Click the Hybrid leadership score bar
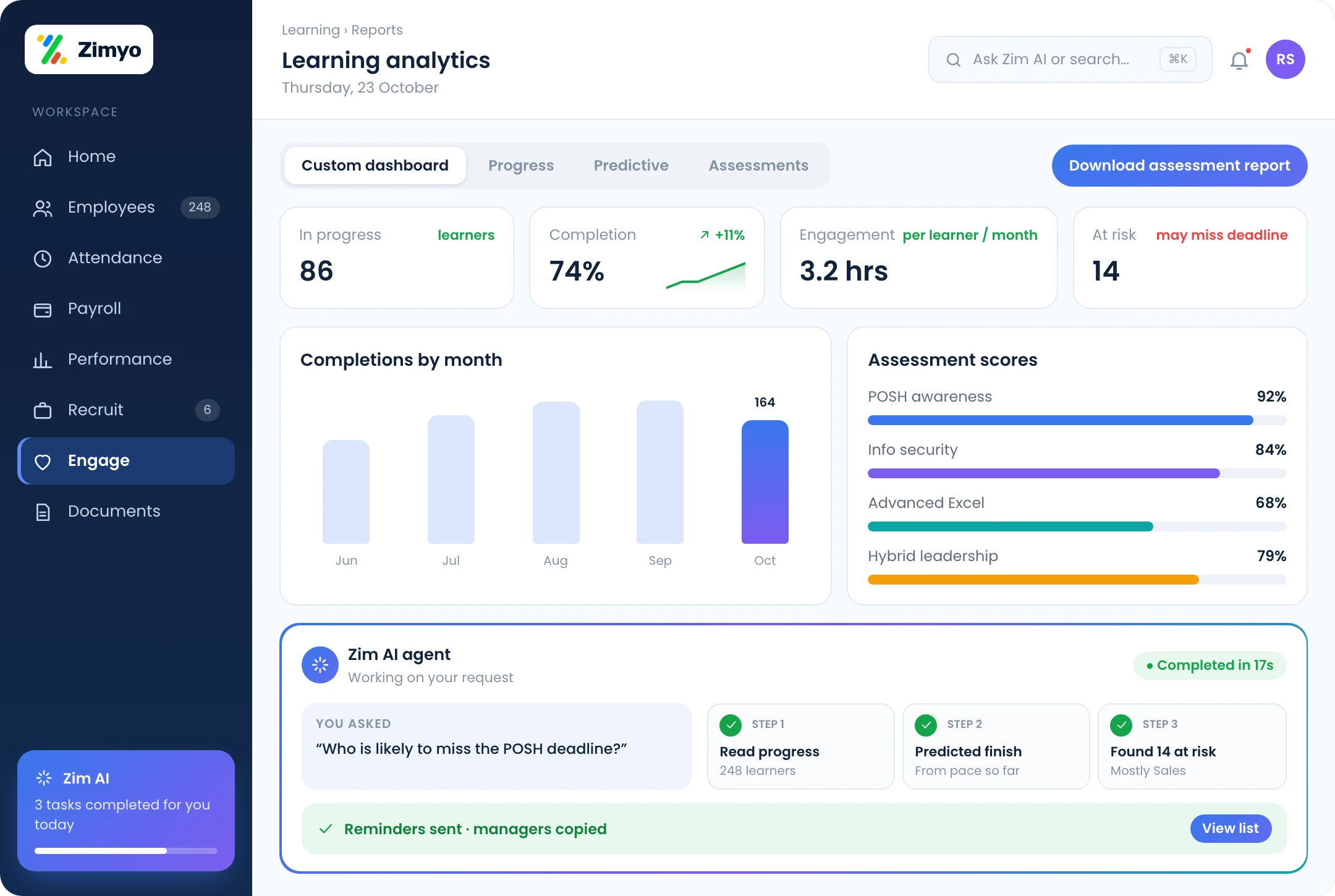 tap(1077, 580)
